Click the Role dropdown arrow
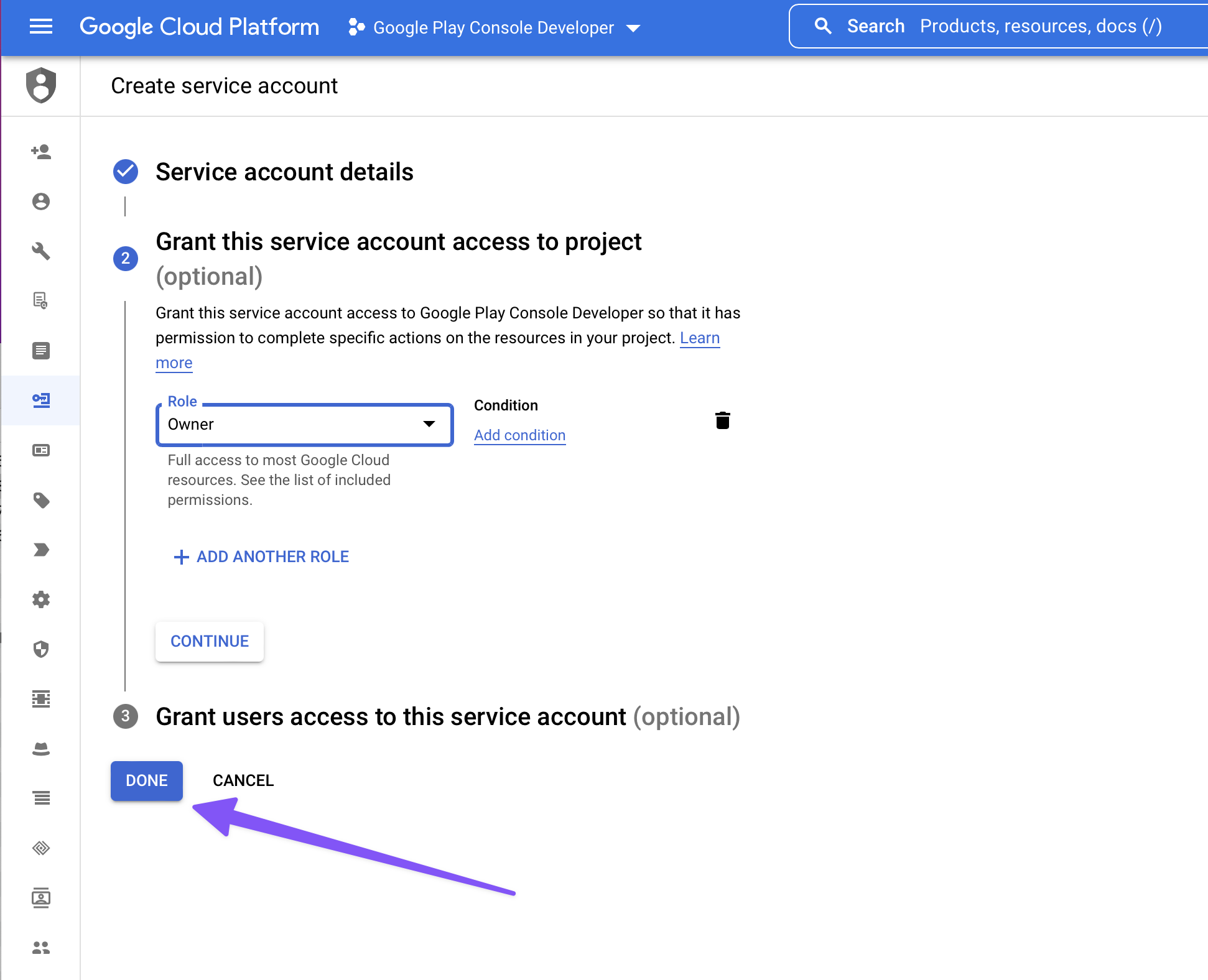Image resolution: width=1208 pixels, height=980 pixels. pyautogui.click(x=429, y=424)
